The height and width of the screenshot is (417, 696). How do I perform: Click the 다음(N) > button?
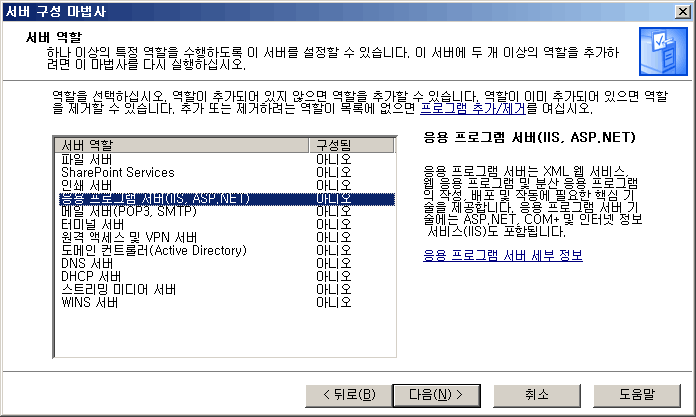click(x=430, y=393)
